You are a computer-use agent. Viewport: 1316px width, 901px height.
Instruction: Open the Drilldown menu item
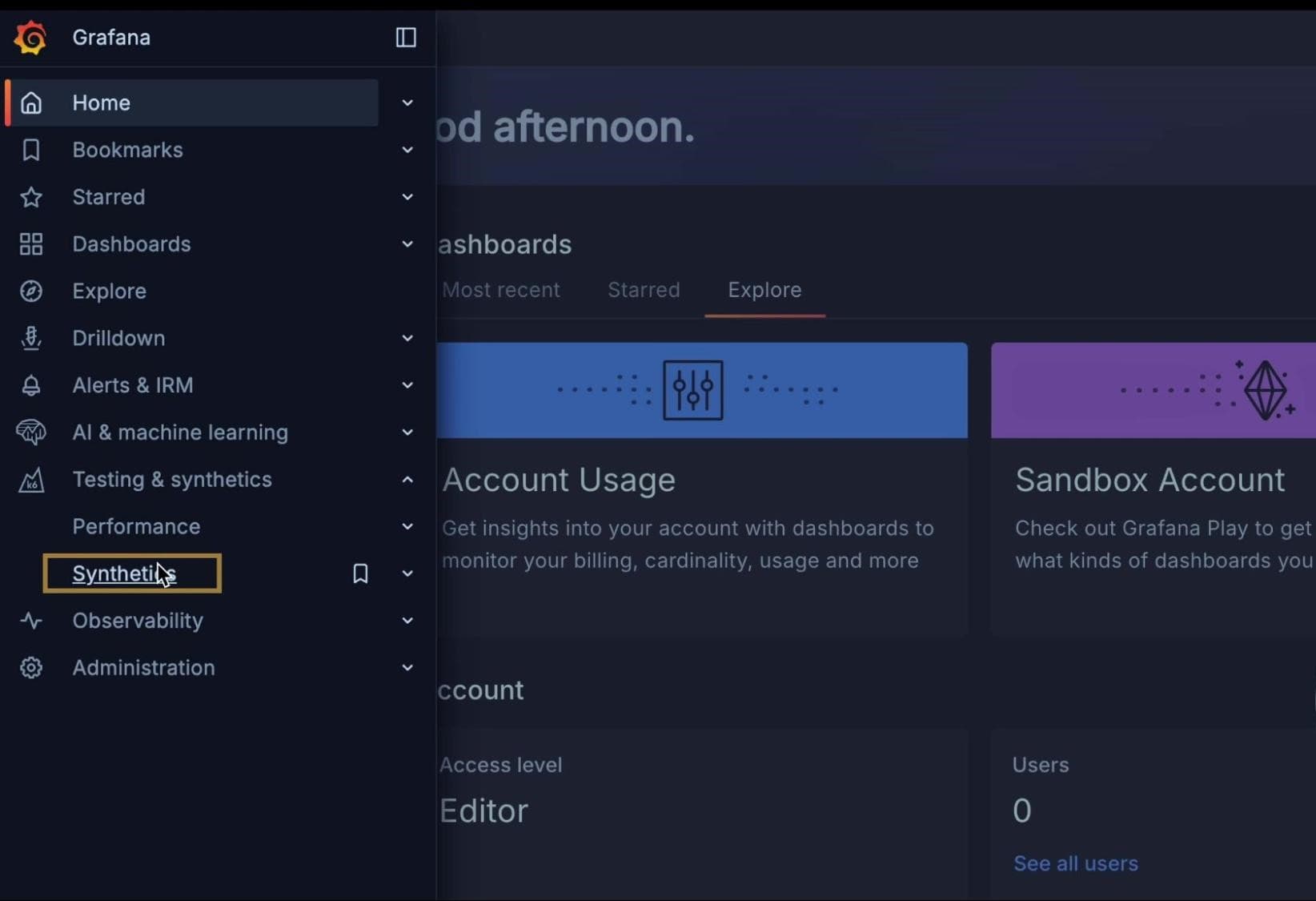(x=118, y=338)
